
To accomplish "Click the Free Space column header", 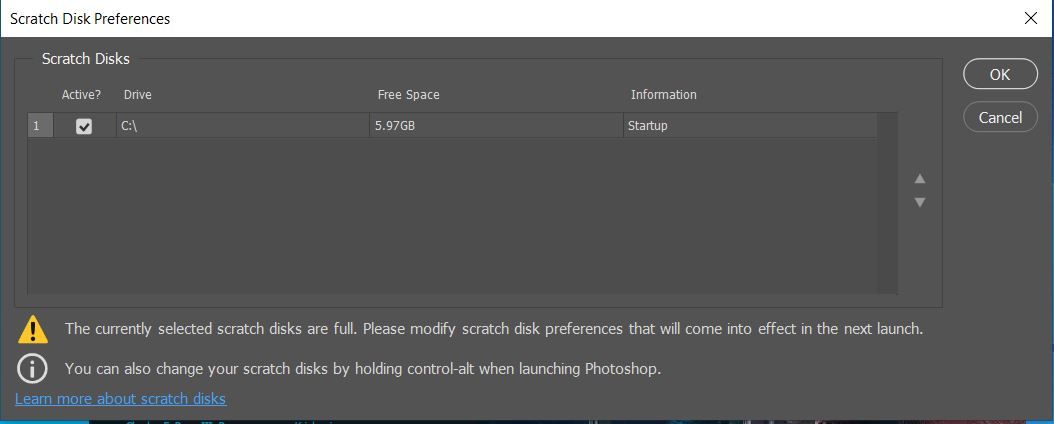I will (x=408, y=95).
